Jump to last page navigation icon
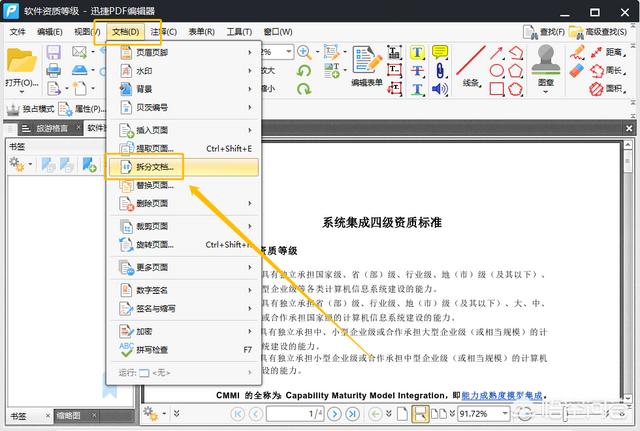 click(x=355, y=413)
